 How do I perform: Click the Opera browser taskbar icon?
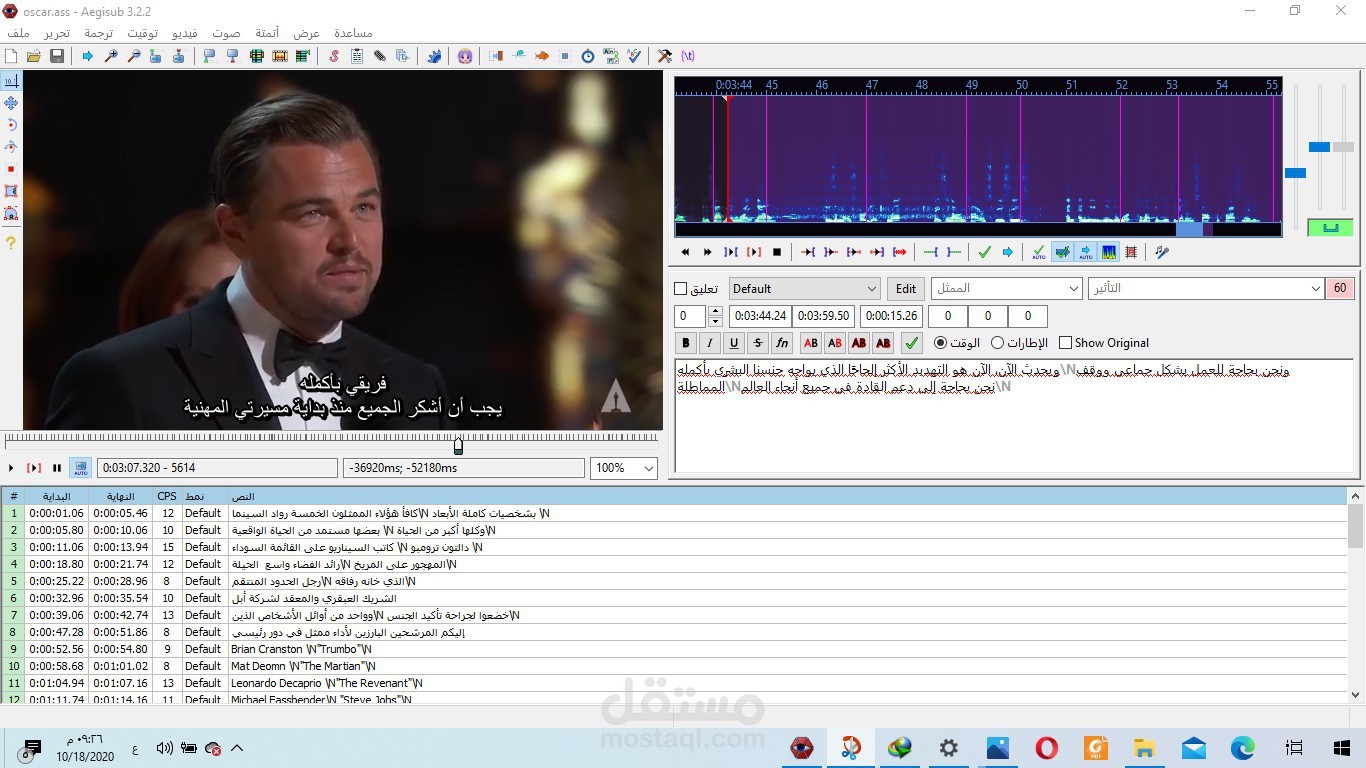pos(1046,748)
